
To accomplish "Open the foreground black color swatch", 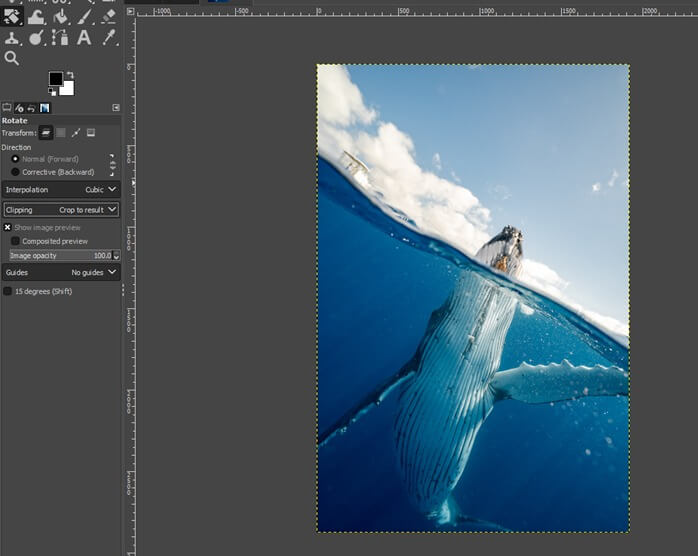I will (56, 79).
